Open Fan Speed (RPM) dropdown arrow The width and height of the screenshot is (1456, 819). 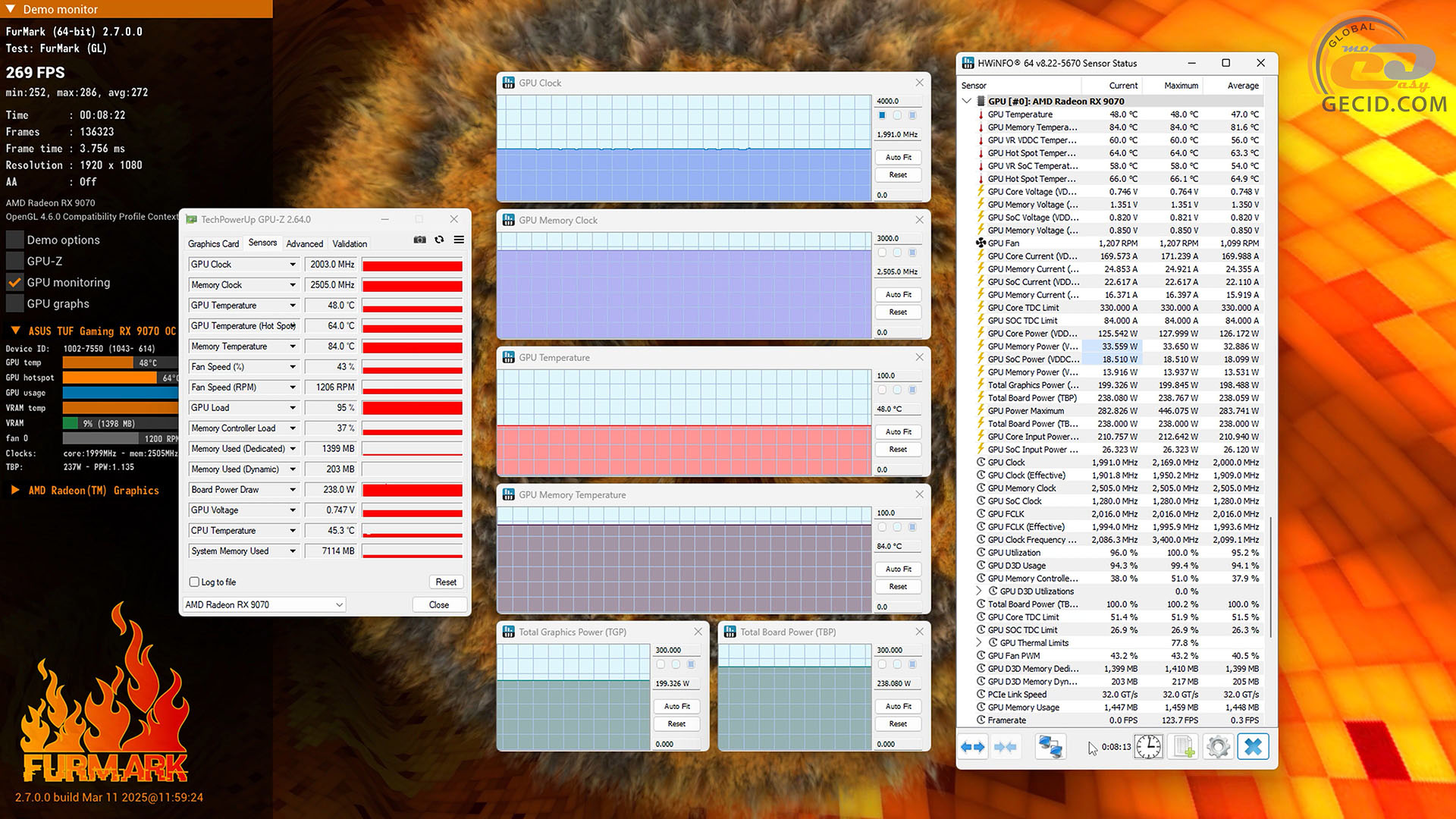pyautogui.click(x=293, y=388)
